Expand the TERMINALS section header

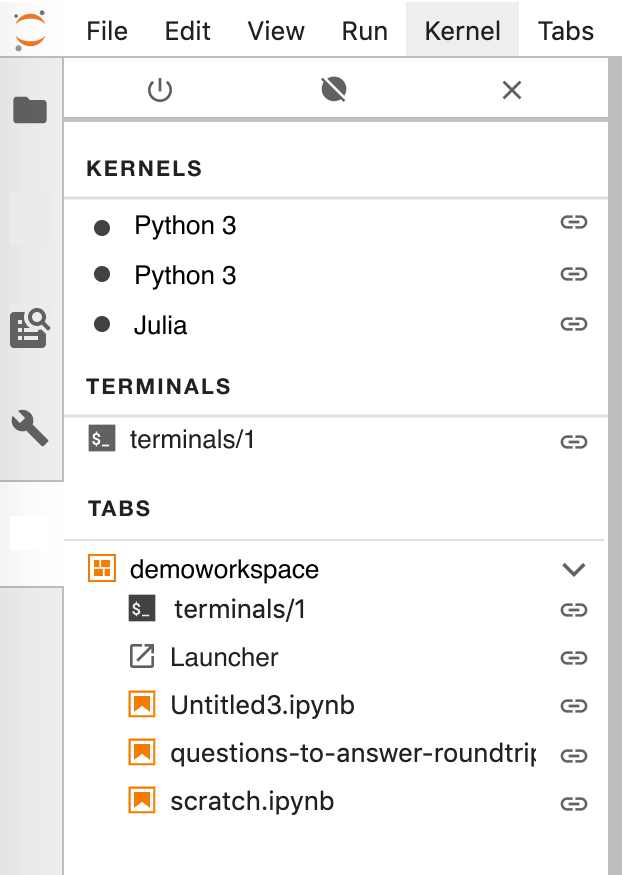click(x=158, y=386)
